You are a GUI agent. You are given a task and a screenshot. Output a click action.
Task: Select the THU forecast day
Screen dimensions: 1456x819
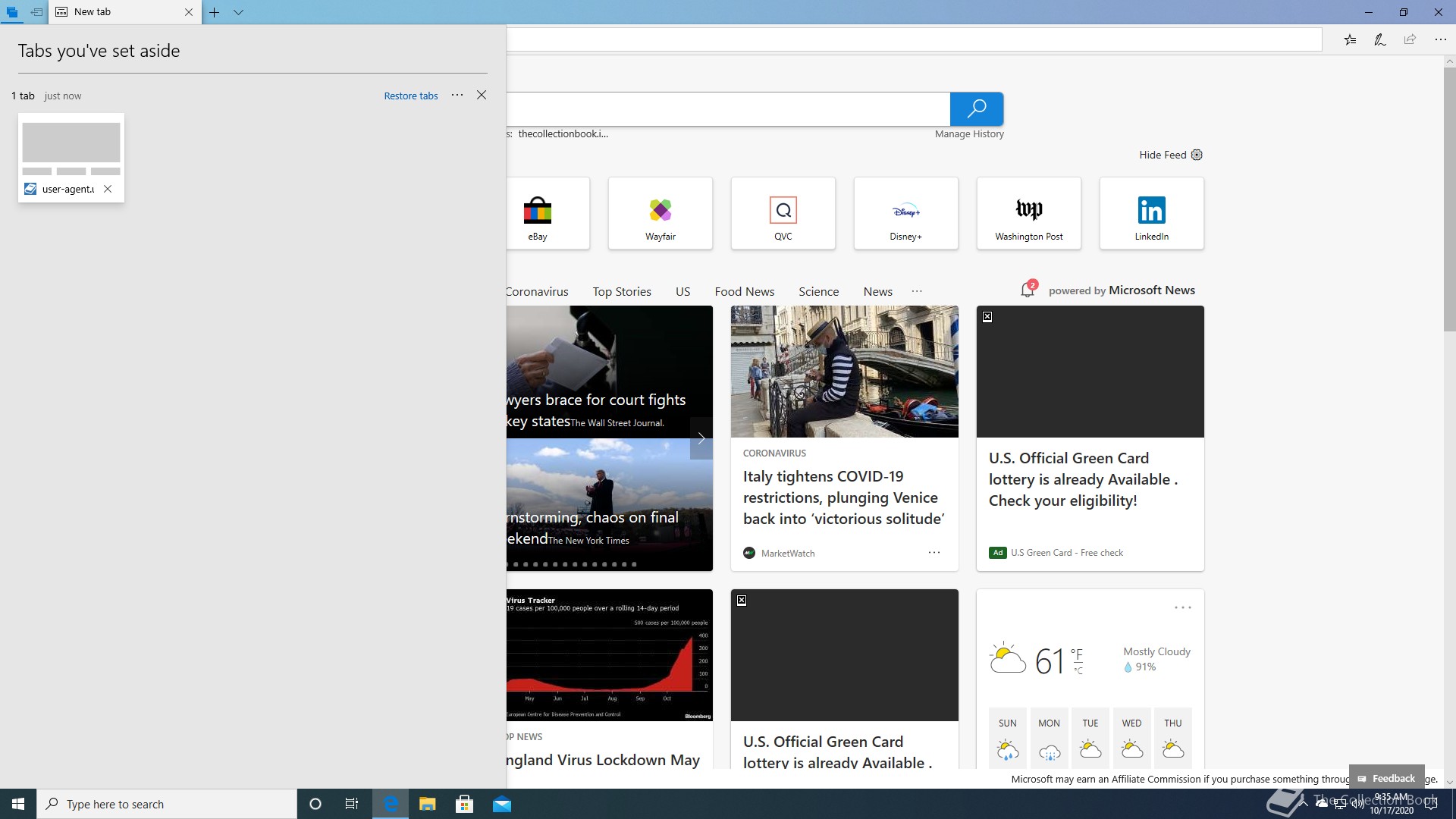point(1173,738)
